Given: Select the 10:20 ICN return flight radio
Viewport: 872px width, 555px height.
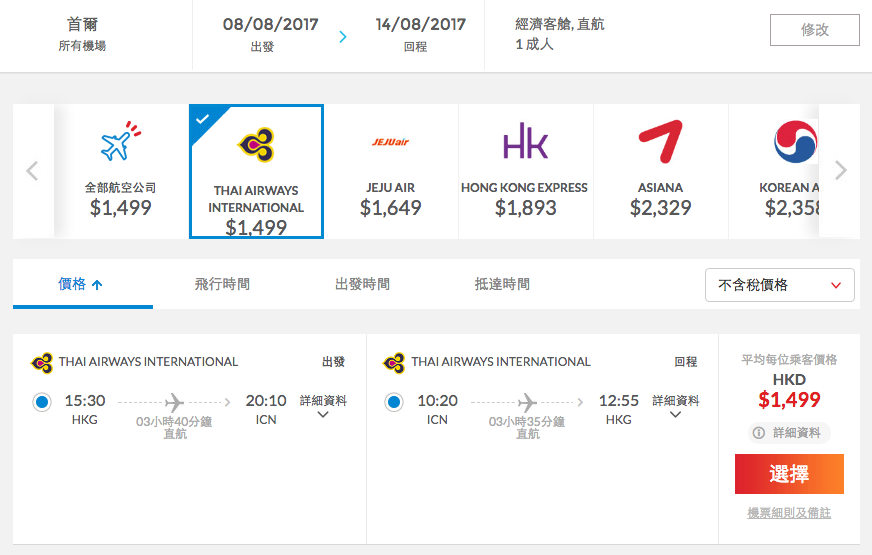Looking at the screenshot, I should click(x=394, y=402).
